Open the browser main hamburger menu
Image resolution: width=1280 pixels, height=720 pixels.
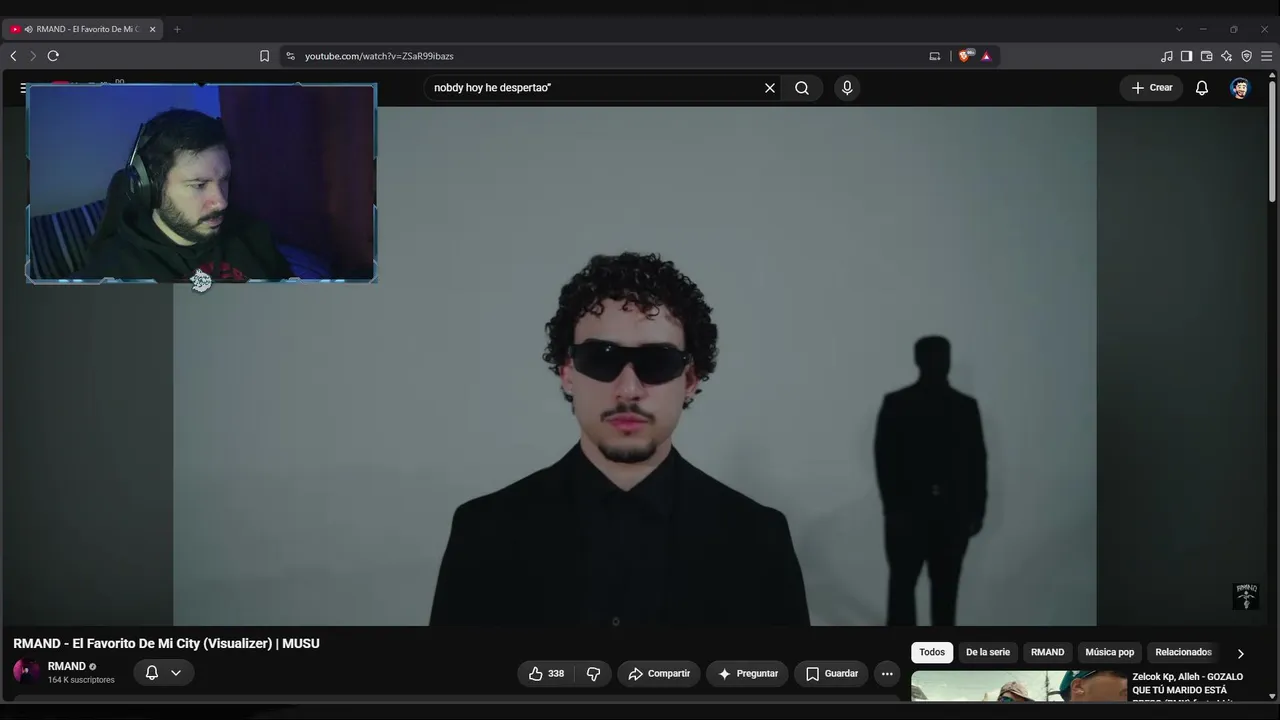coord(1266,56)
